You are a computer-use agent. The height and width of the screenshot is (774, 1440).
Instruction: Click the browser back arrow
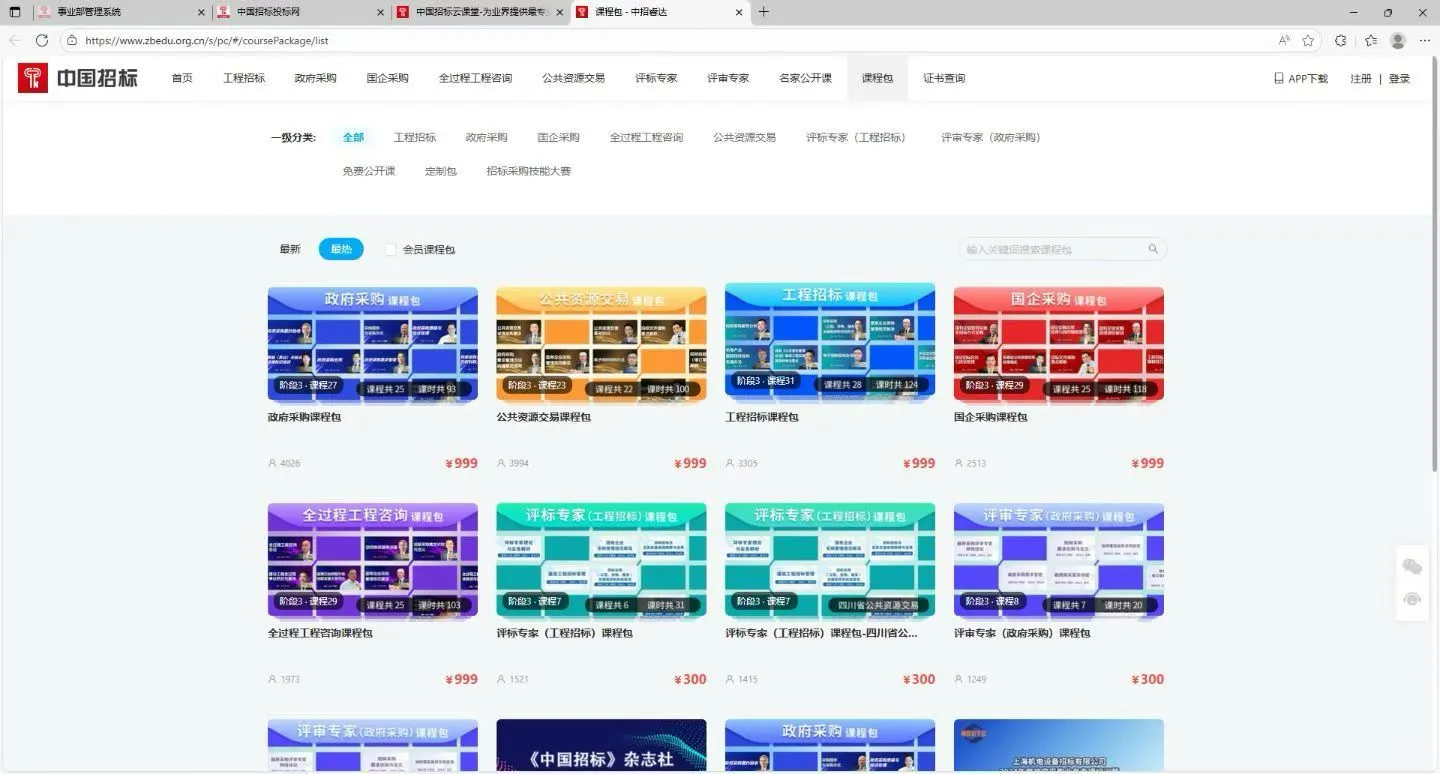[14, 41]
